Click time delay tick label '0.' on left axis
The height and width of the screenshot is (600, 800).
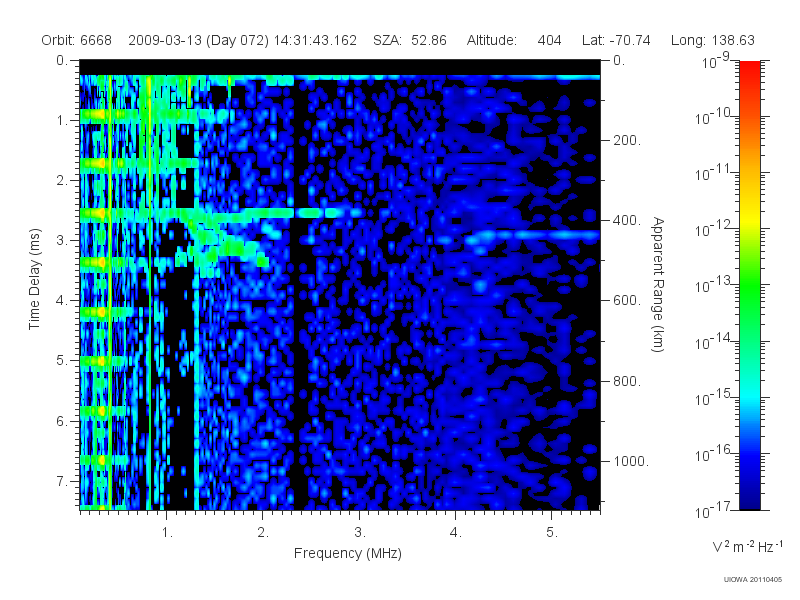(62, 61)
